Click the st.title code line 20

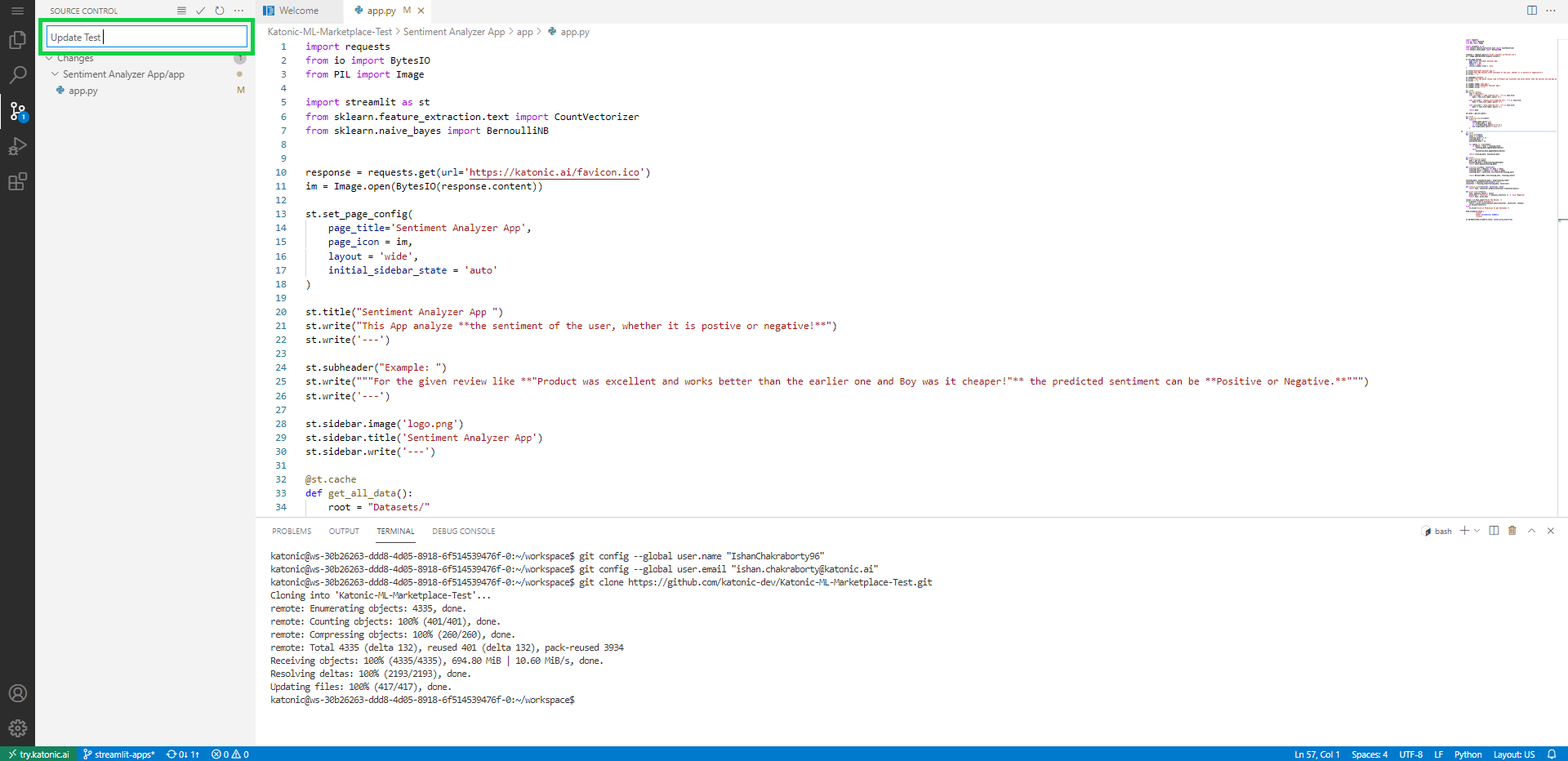coord(404,312)
